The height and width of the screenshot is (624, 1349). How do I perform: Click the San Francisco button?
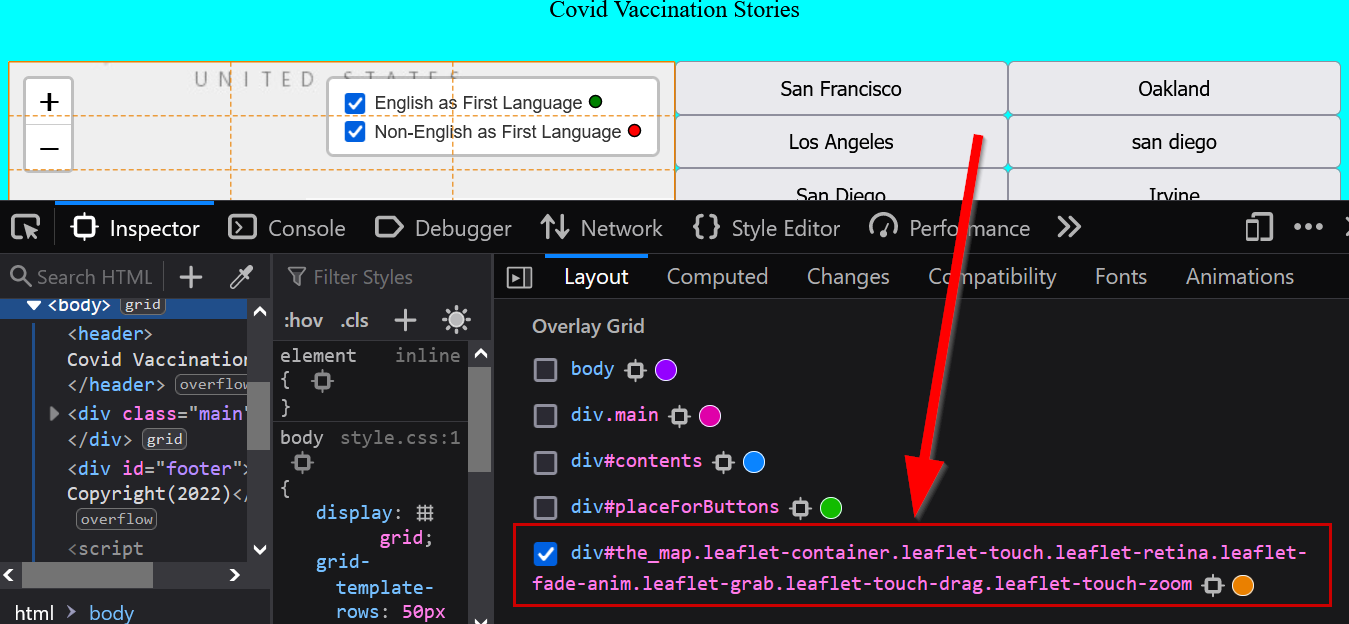pyautogui.click(x=840, y=89)
